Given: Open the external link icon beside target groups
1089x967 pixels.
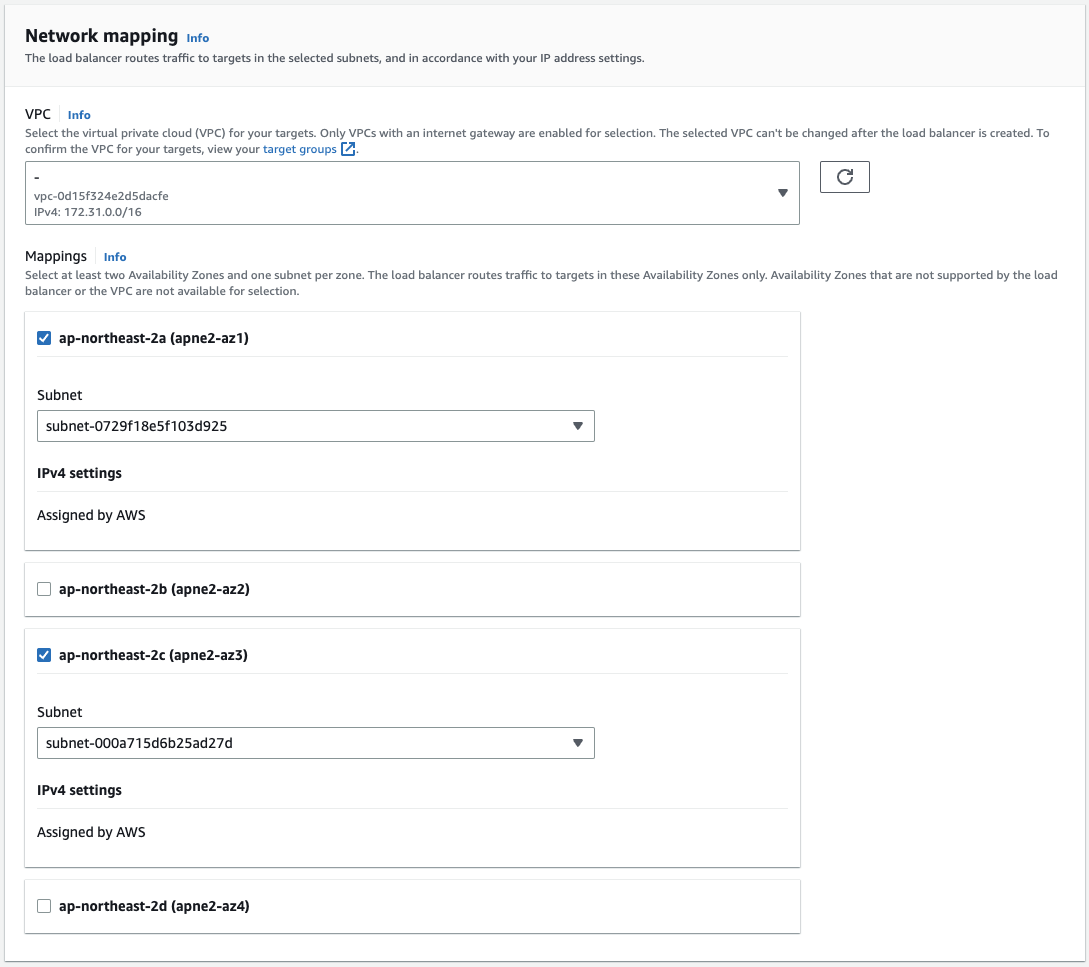Looking at the screenshot, I should 348,149.
